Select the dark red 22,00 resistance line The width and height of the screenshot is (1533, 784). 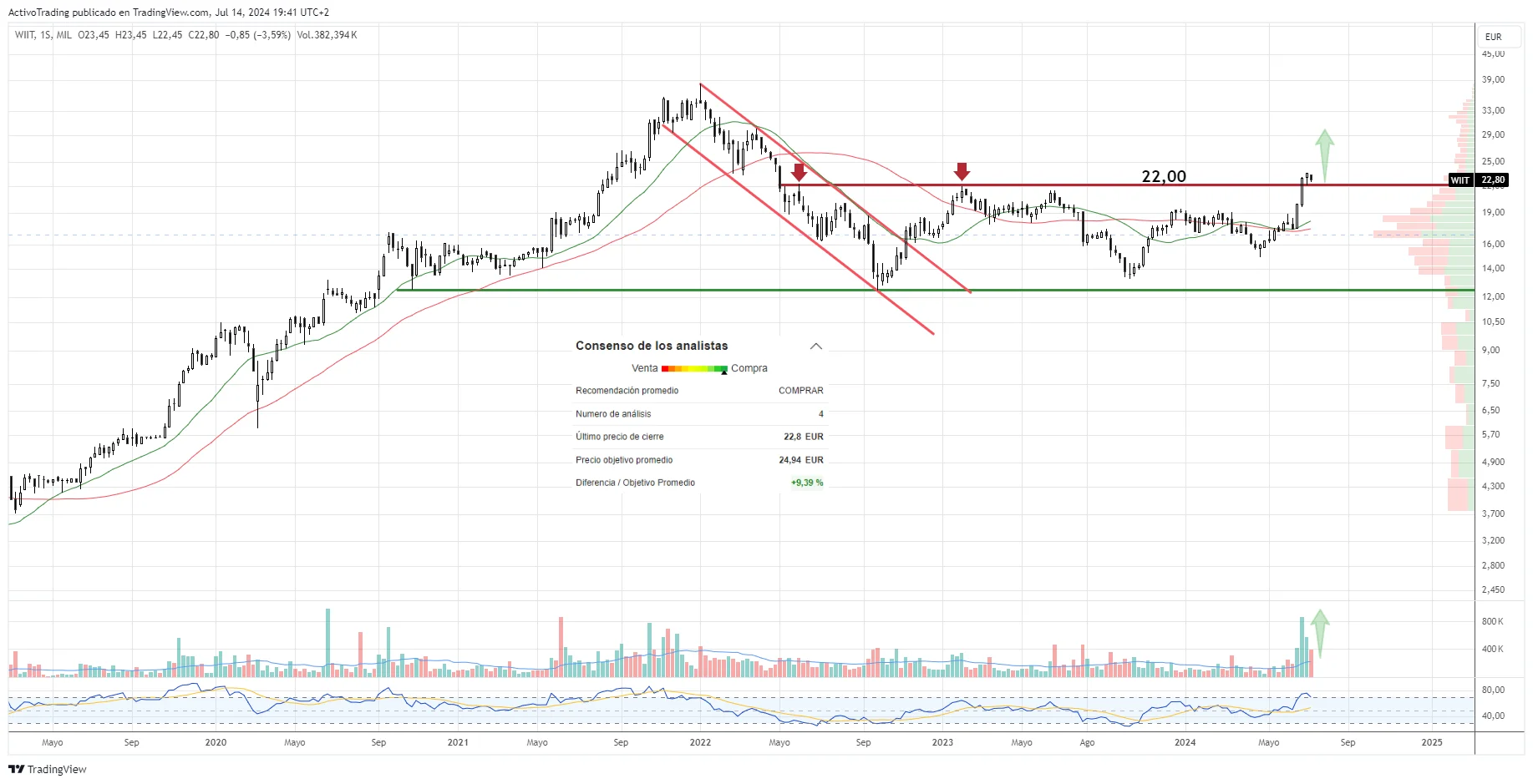(1086, 184)
